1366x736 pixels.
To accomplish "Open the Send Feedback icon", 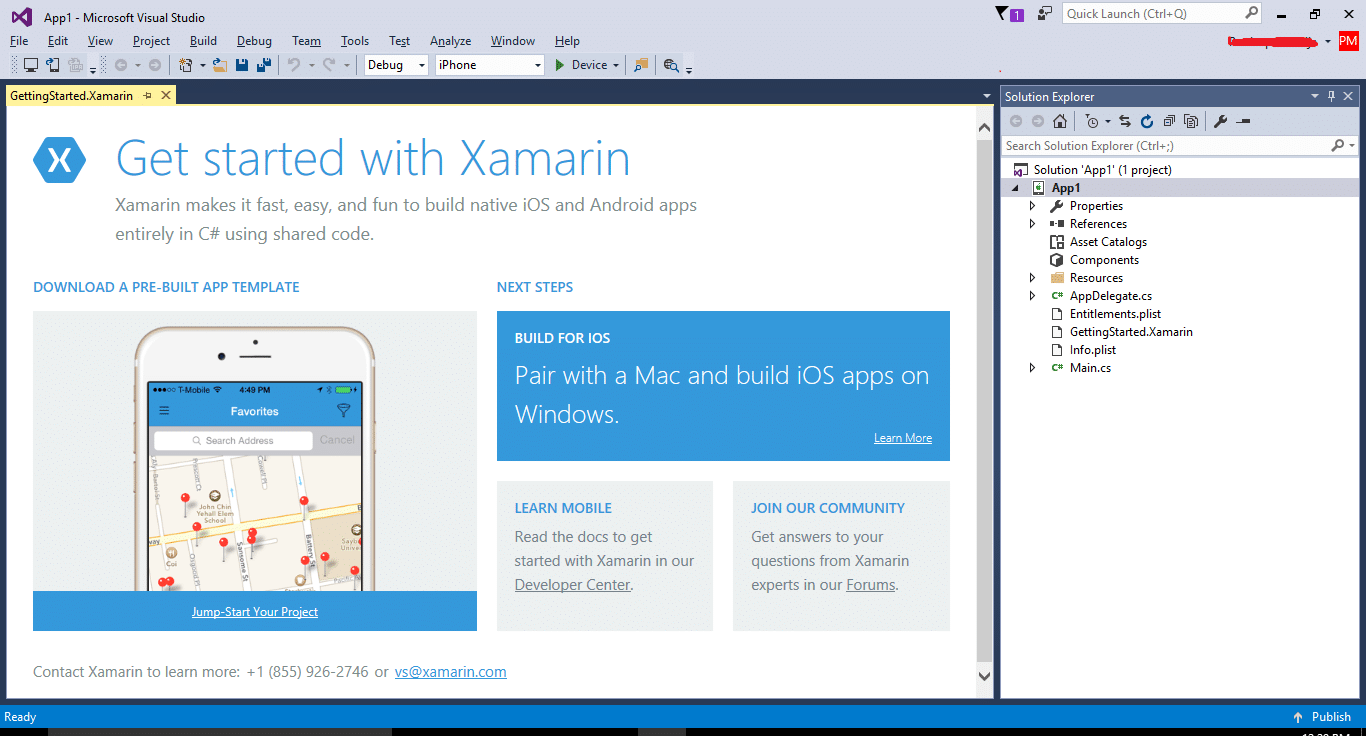I will coord(1045,13).
